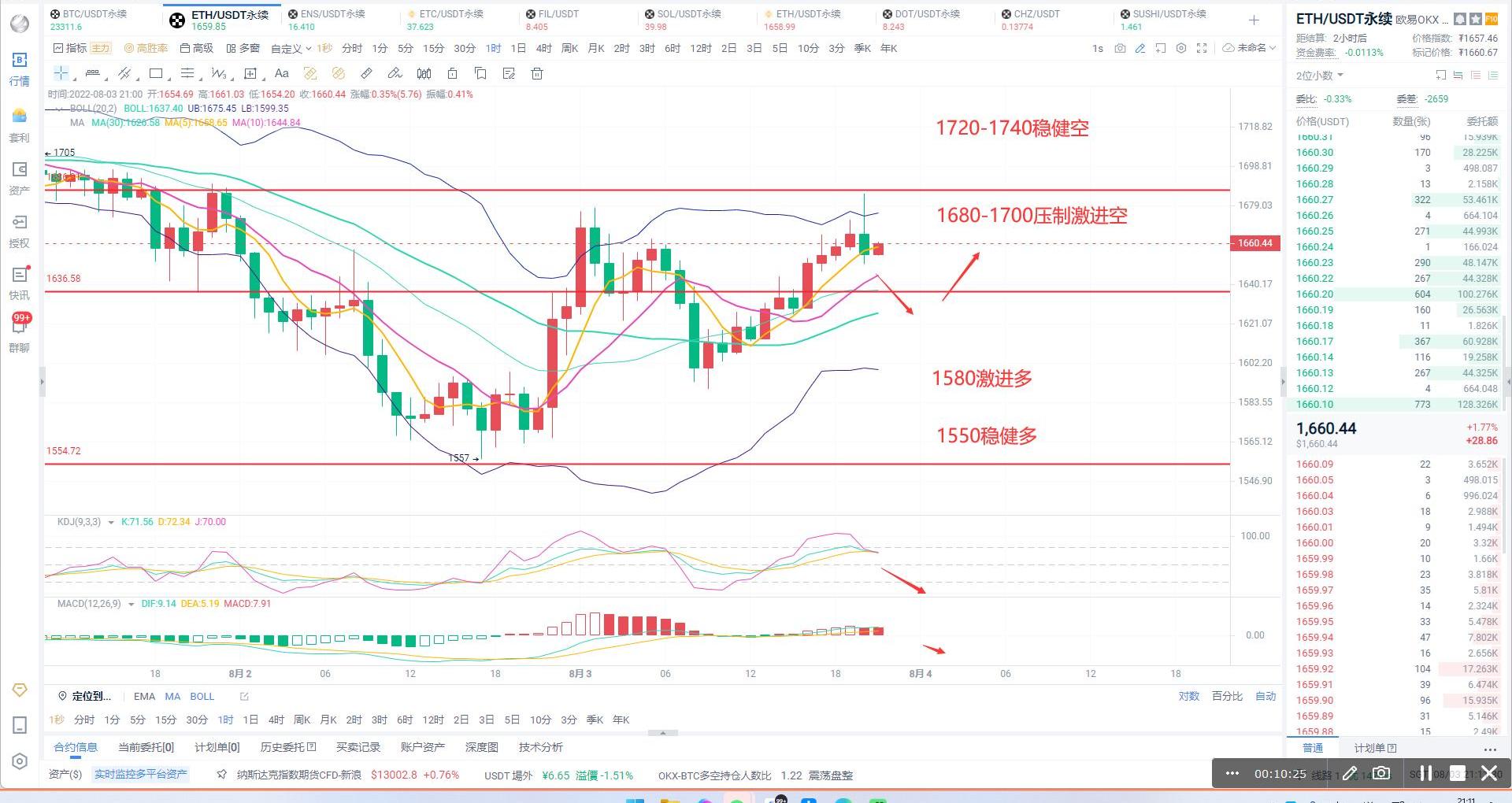This screenshot has height=803, width=1512.
Task: Collapse the left panel side arrow
Action: [42, 383]
